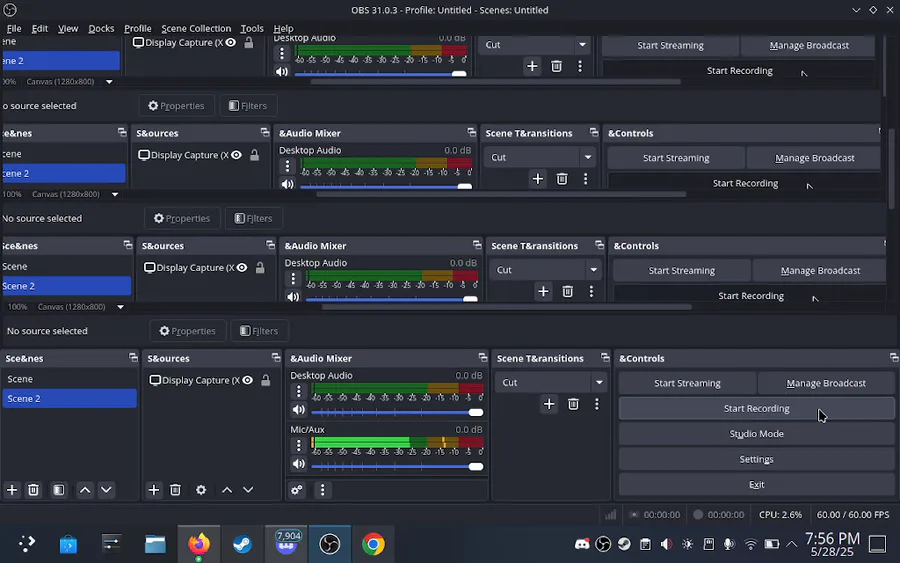Expand hidden system tray icons arrow

click(x=792, y=543)
